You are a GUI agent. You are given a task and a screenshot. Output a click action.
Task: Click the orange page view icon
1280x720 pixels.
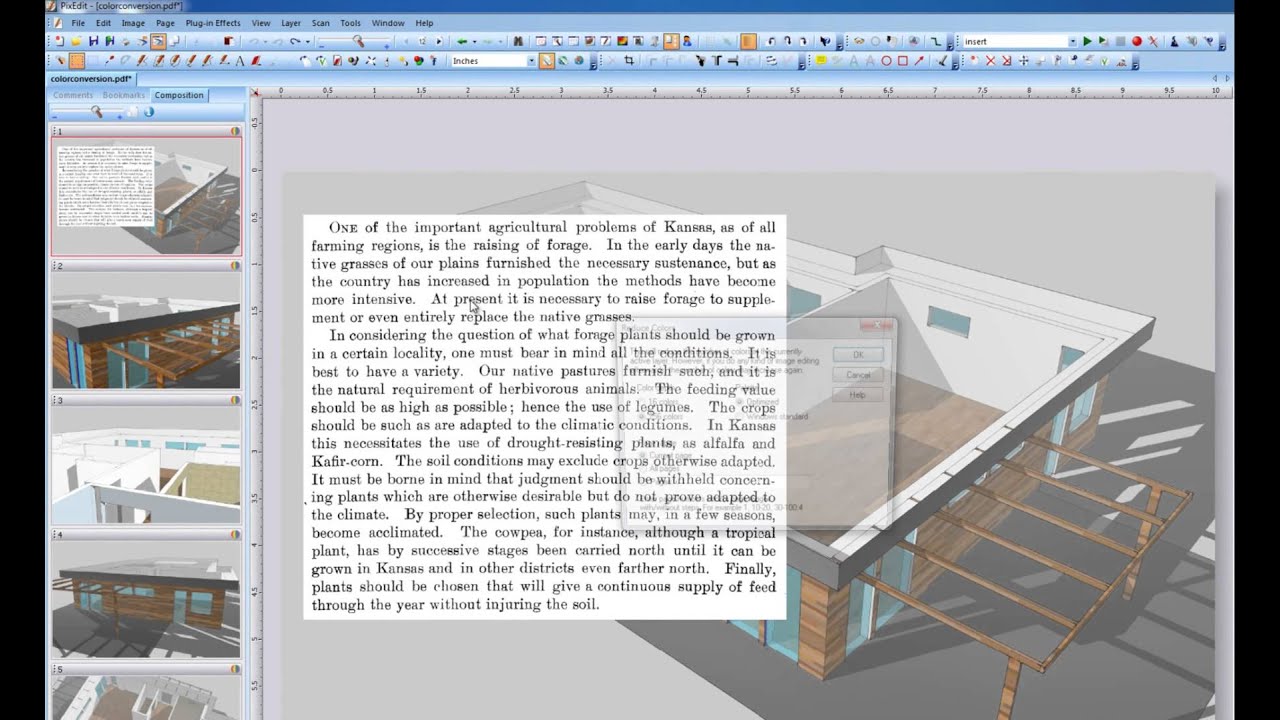click(x=748, y=41)
